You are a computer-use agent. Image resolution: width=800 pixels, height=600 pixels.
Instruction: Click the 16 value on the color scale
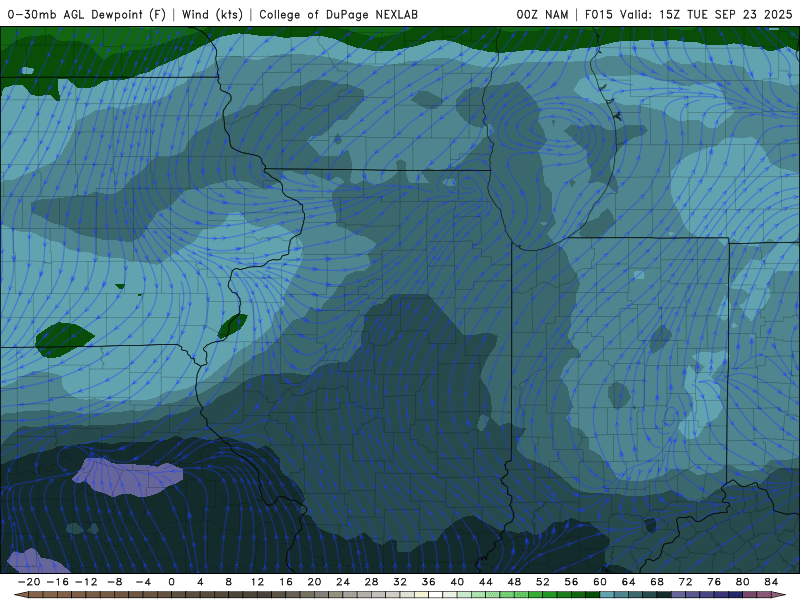[286, 582]
